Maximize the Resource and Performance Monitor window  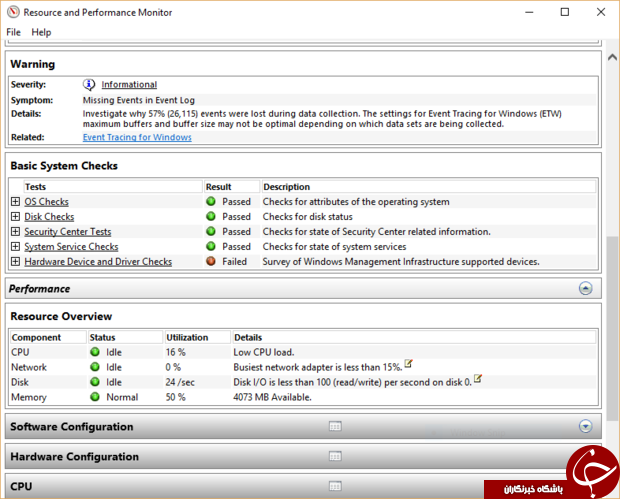(x=565, y=12)
